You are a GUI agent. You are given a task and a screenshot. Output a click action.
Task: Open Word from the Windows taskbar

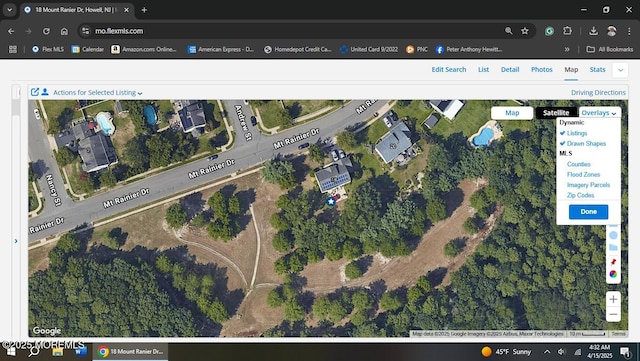pyautogui.click(x=81, y=352)
